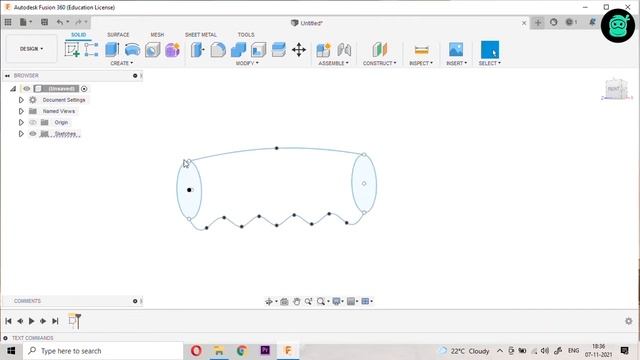
Task: Expand the Named Views tree node
Action: coord(21,111)
